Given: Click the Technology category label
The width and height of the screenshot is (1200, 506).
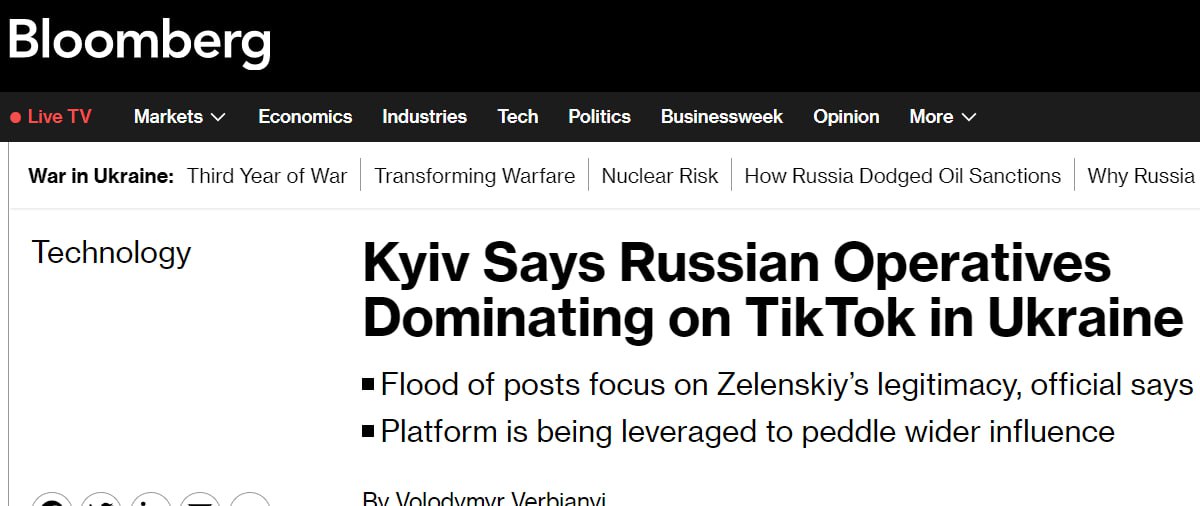Looking at the screenshot, I should 111,252.
